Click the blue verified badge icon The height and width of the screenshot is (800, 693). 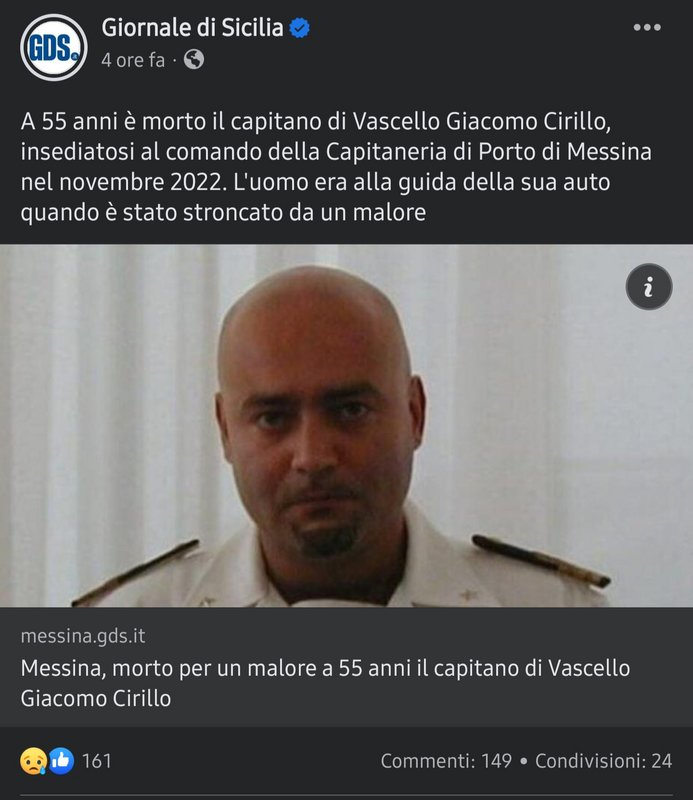pos(300,28)
